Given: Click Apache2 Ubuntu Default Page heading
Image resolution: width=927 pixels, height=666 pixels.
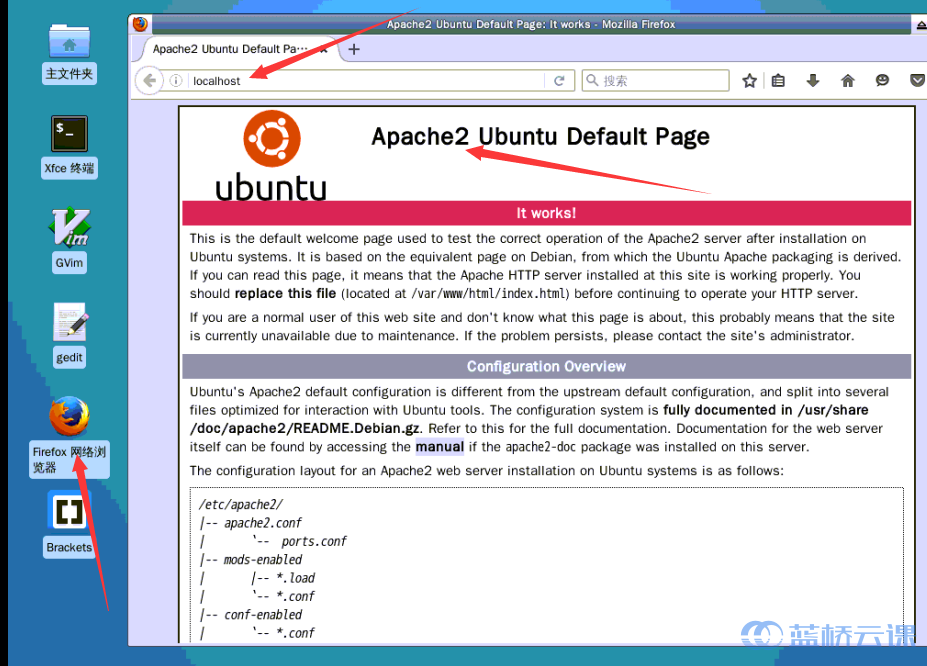Looking at the screenshot, I should pyautogui.click(x=540, y=137).
